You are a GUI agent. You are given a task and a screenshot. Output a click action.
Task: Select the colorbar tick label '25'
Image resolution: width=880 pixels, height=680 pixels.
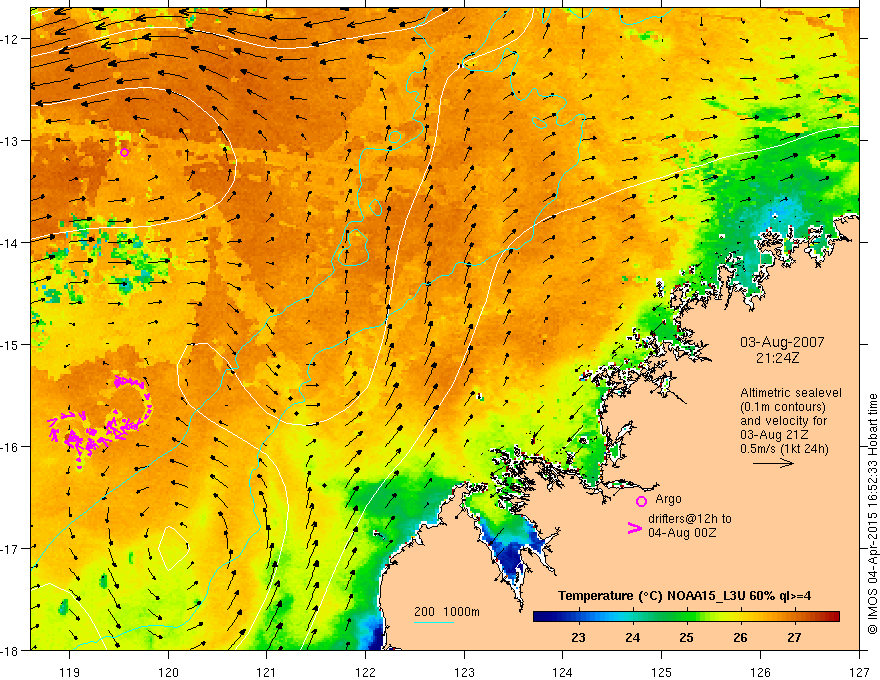(686, 638)
